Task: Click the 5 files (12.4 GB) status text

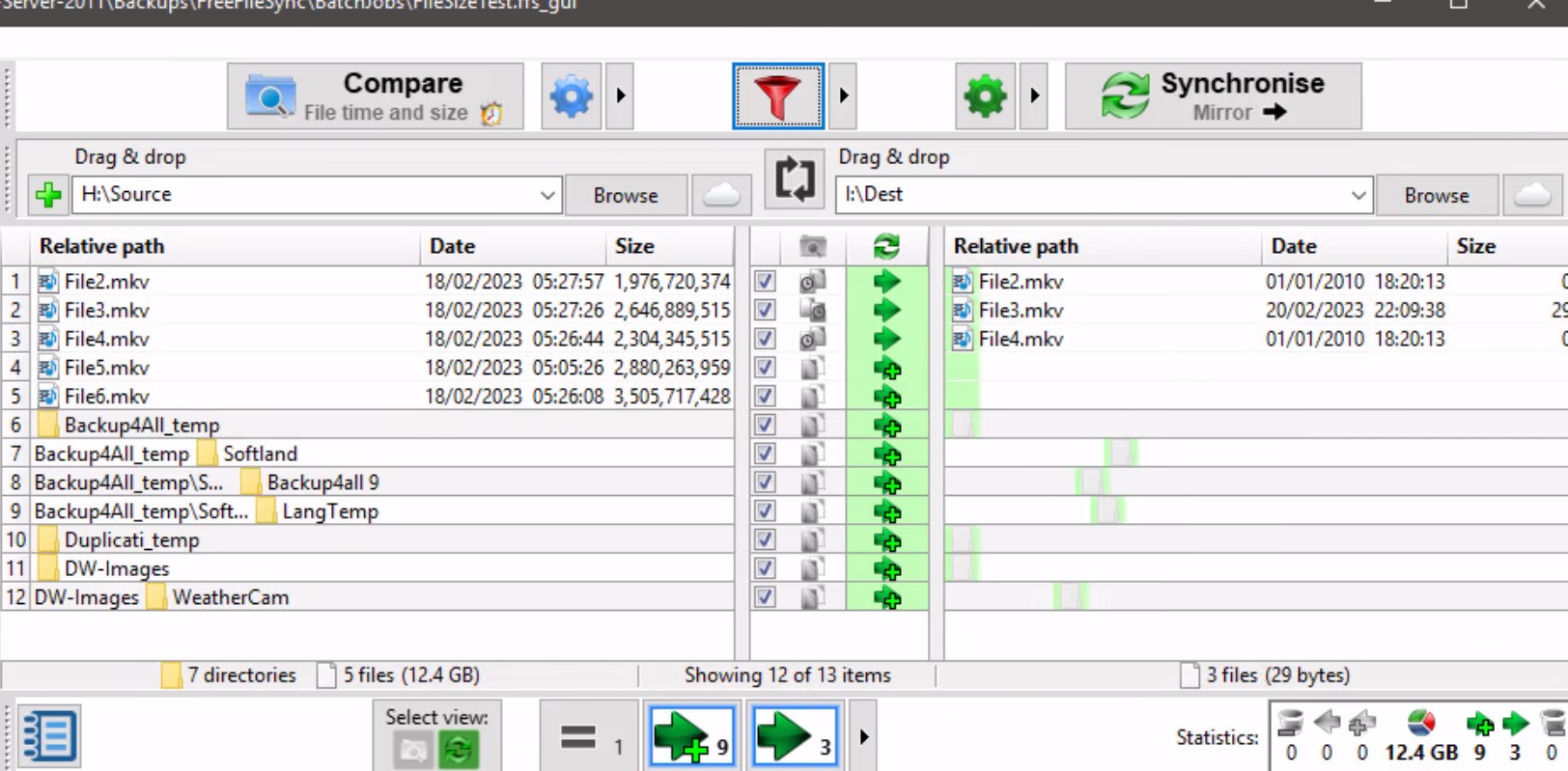Action: pyautogui.click(x=411, y=675)
